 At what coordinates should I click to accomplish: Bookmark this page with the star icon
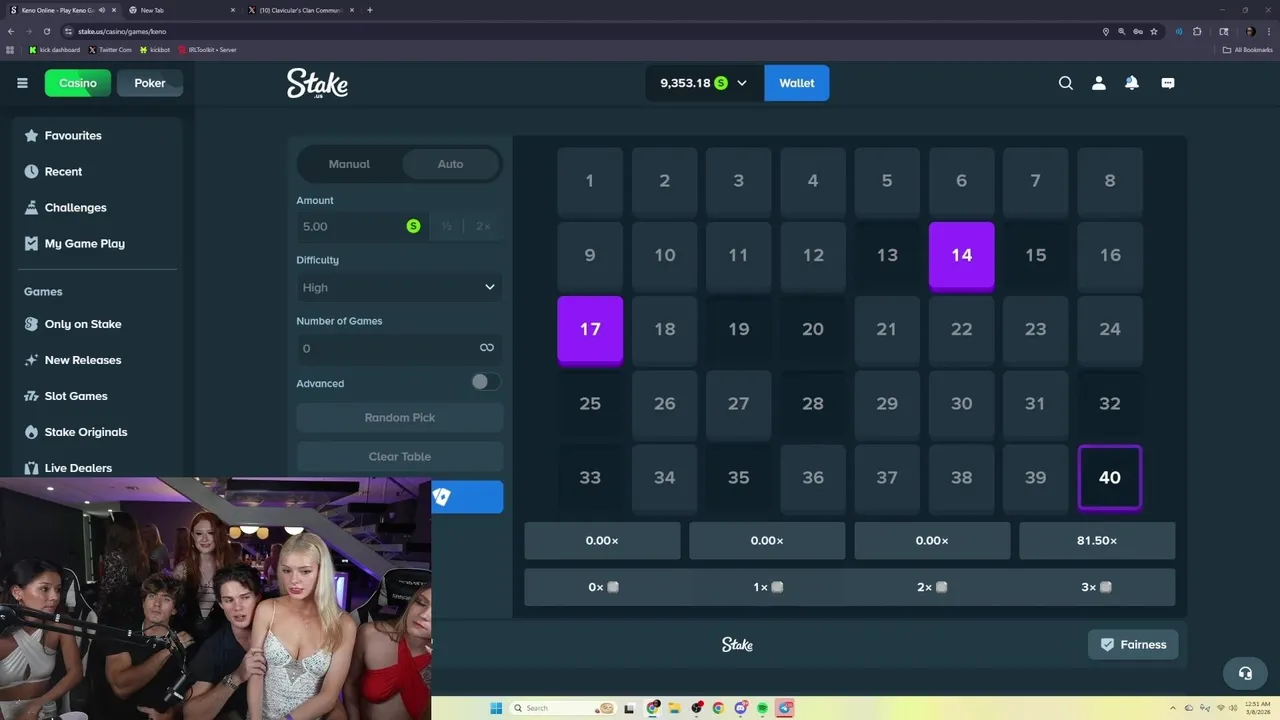pyautogui.click(x=1154, y=31)
